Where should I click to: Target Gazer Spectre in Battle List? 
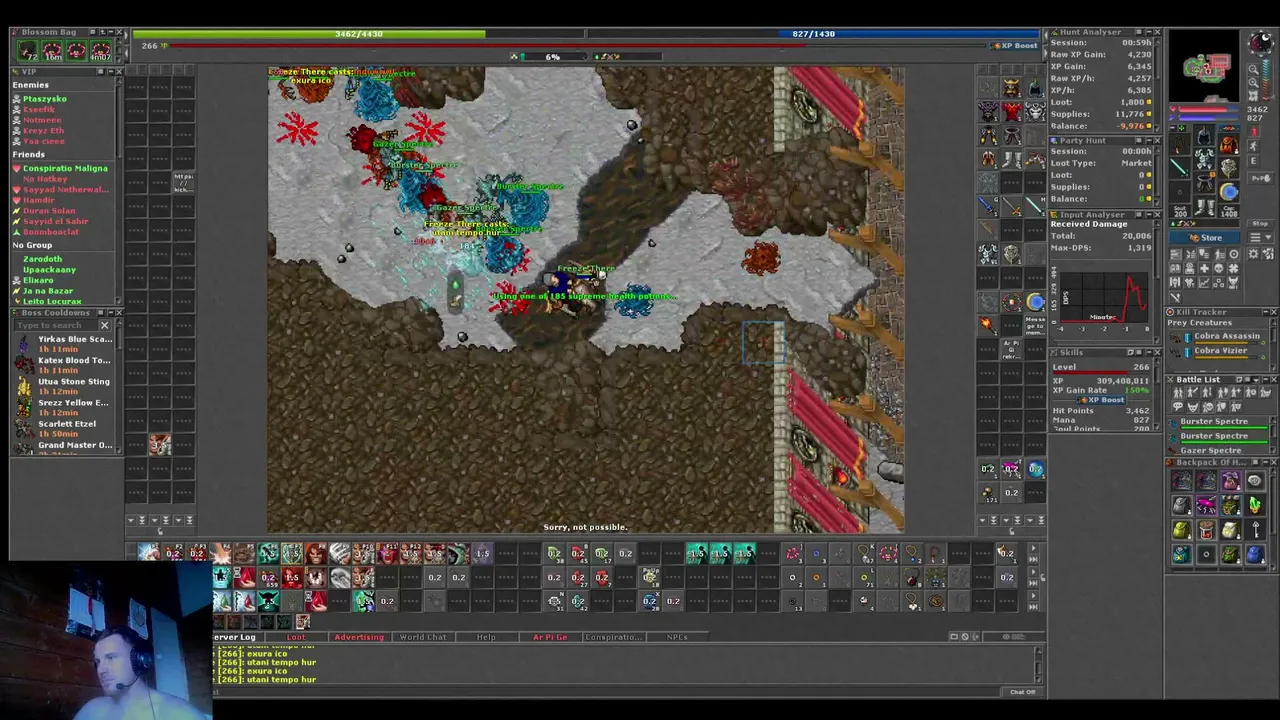click(1219, 451)
